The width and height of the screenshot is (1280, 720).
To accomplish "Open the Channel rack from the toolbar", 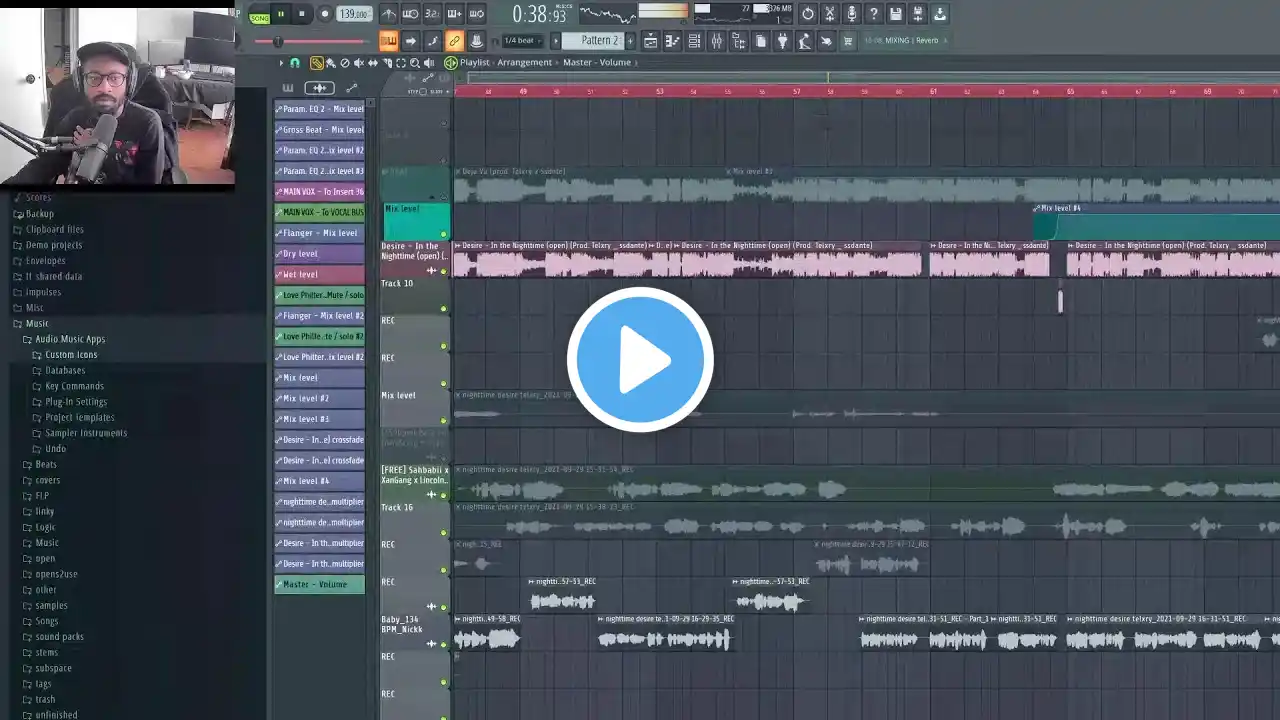I will (694, 41).
